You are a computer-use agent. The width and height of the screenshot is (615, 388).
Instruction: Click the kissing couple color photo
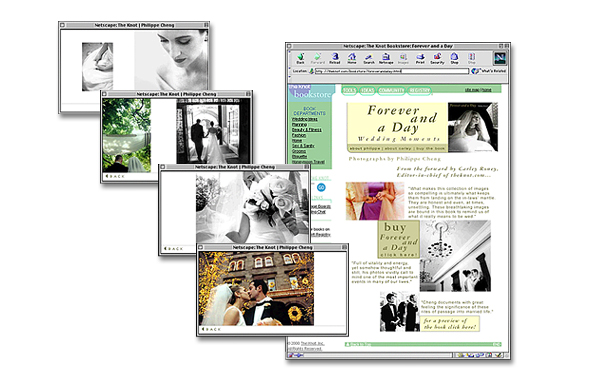pyautogui.click(x=256, y=288)
